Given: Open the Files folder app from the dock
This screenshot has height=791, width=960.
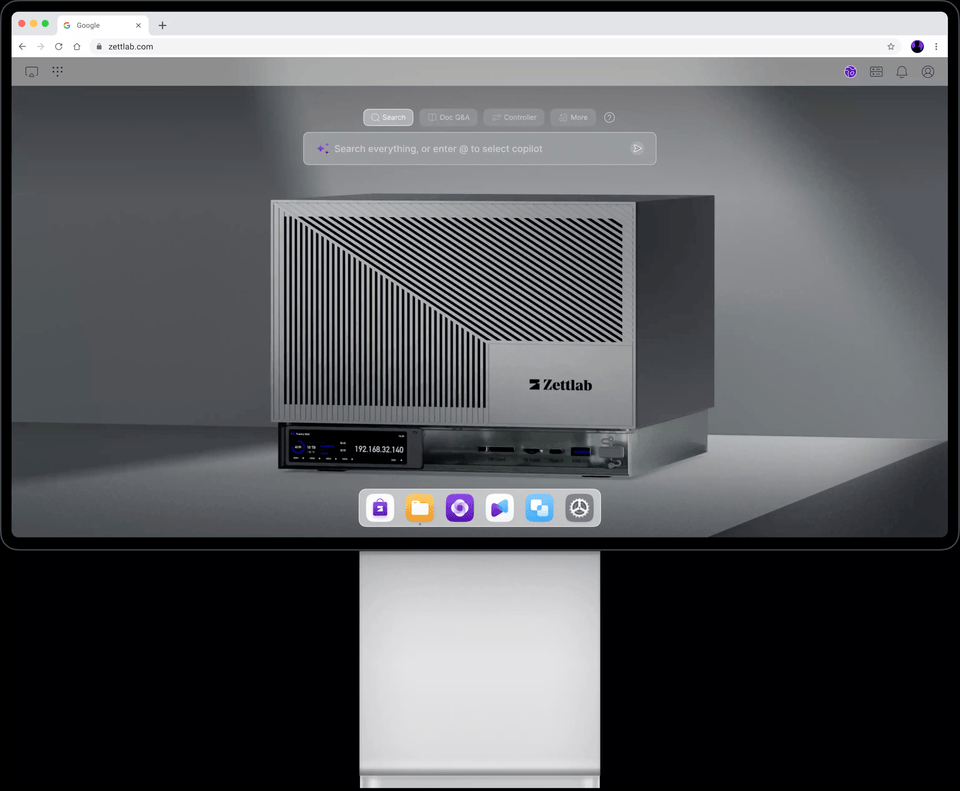Looking at the screenshot, I should pyautogui.click(x=420, y=508).
